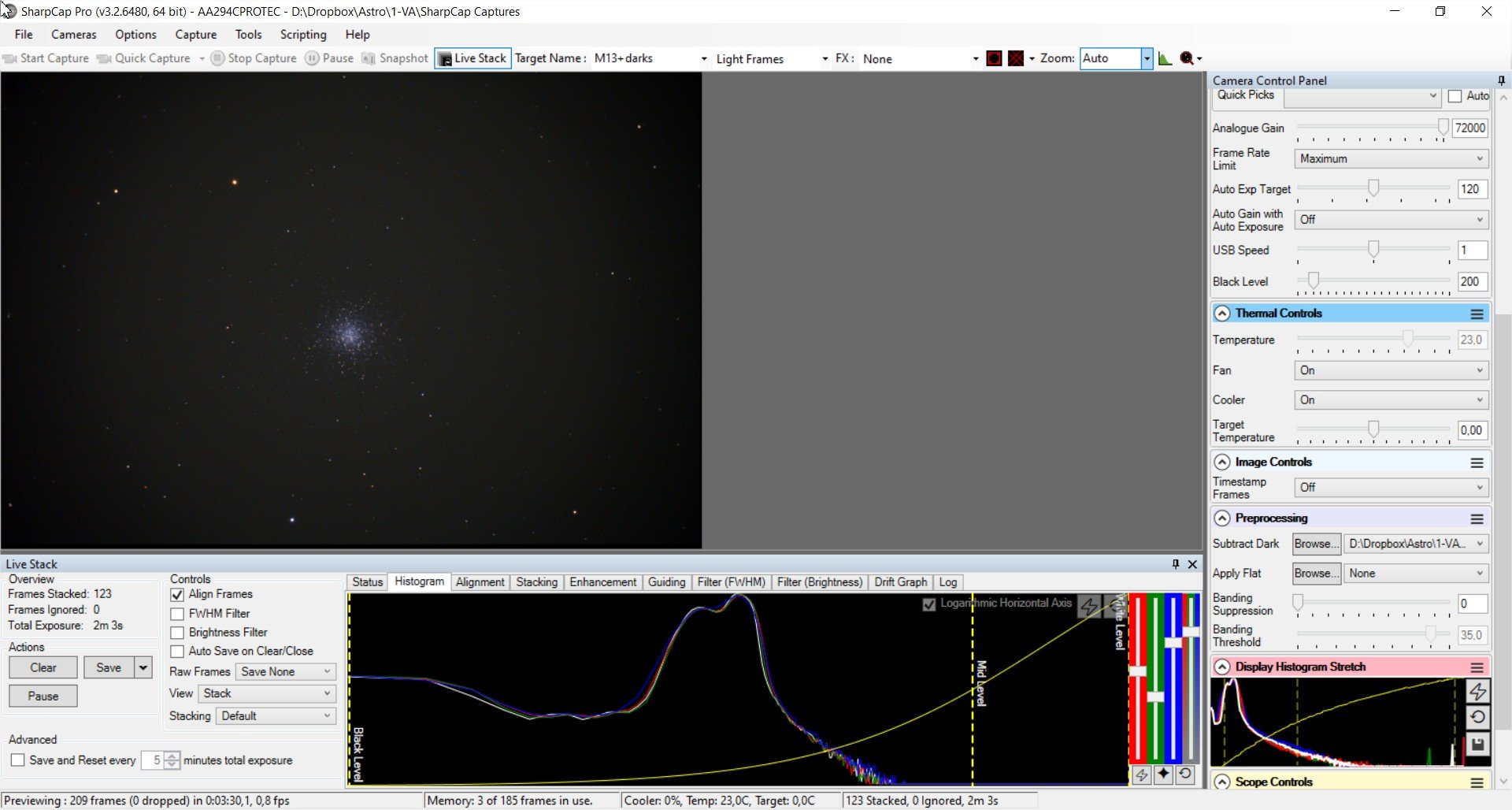
Task: Open the zoom magnifier tool in toolbar
Action: (1187, 58)
